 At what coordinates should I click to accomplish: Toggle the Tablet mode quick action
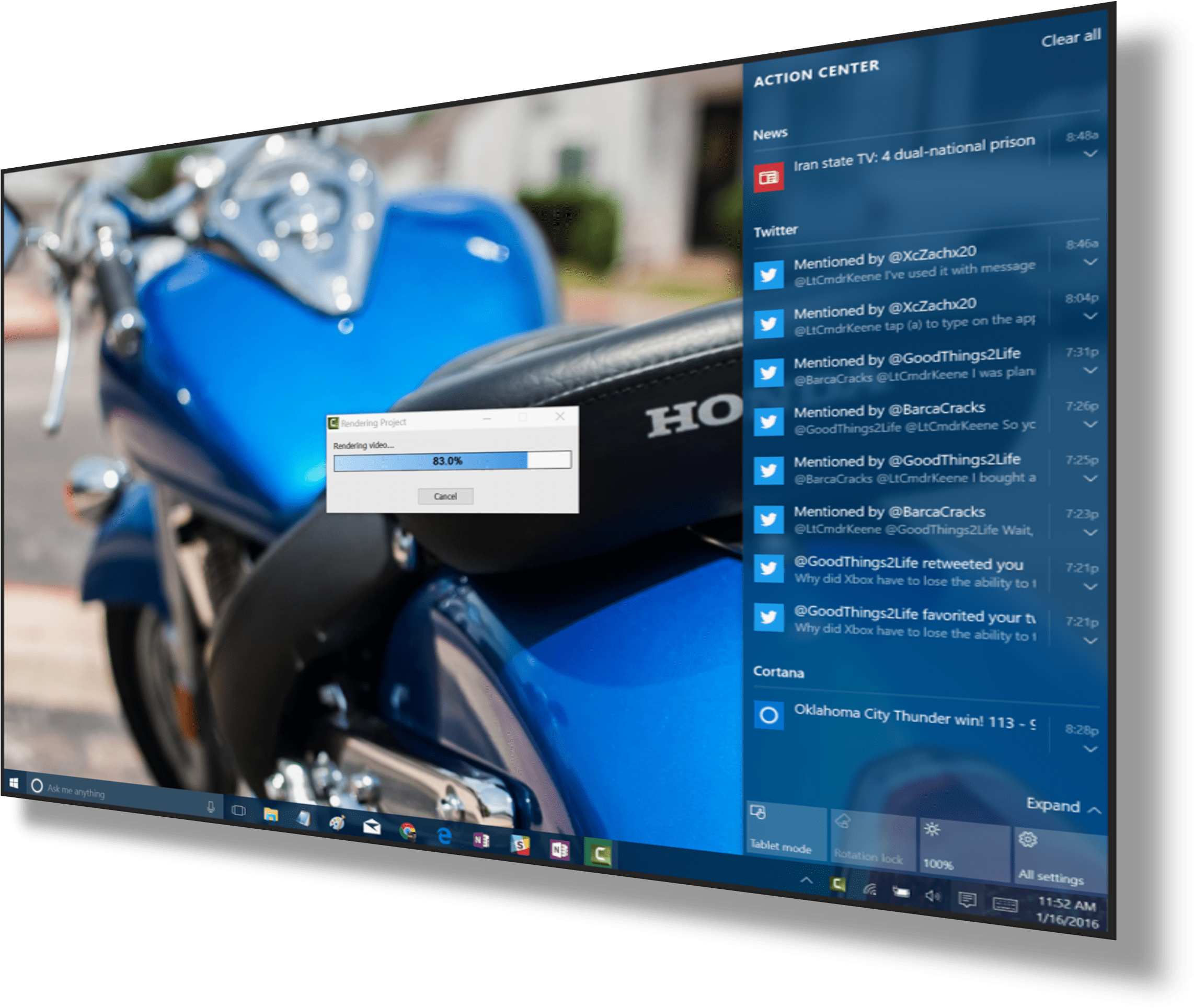[786, 830]
